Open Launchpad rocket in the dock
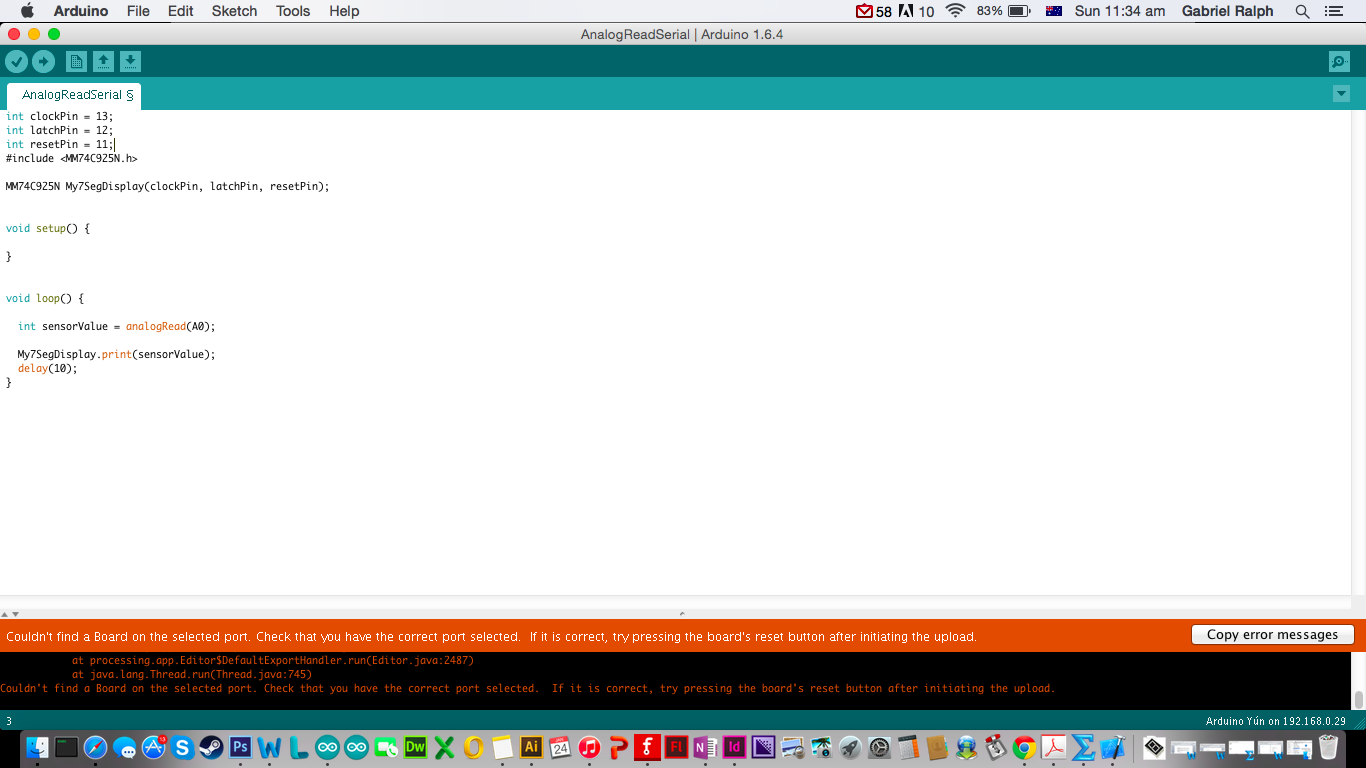This screenshot has width=1366, height=768. pos(850,747)
